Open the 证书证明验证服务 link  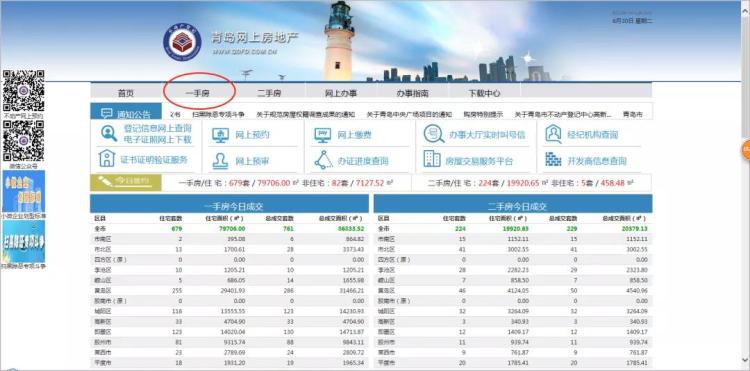click(x=154, y=160)
